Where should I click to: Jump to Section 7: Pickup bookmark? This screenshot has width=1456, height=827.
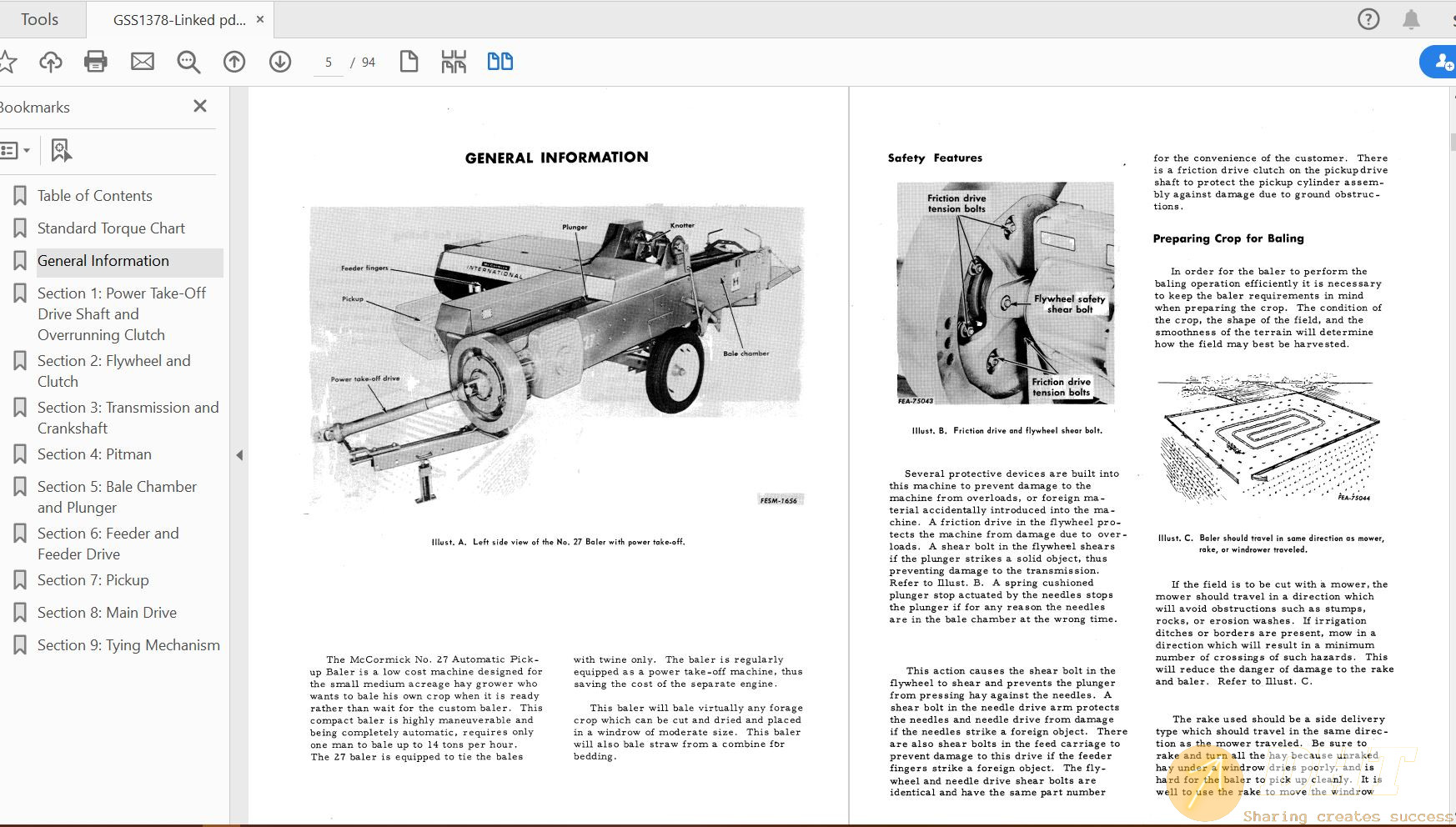93,580
